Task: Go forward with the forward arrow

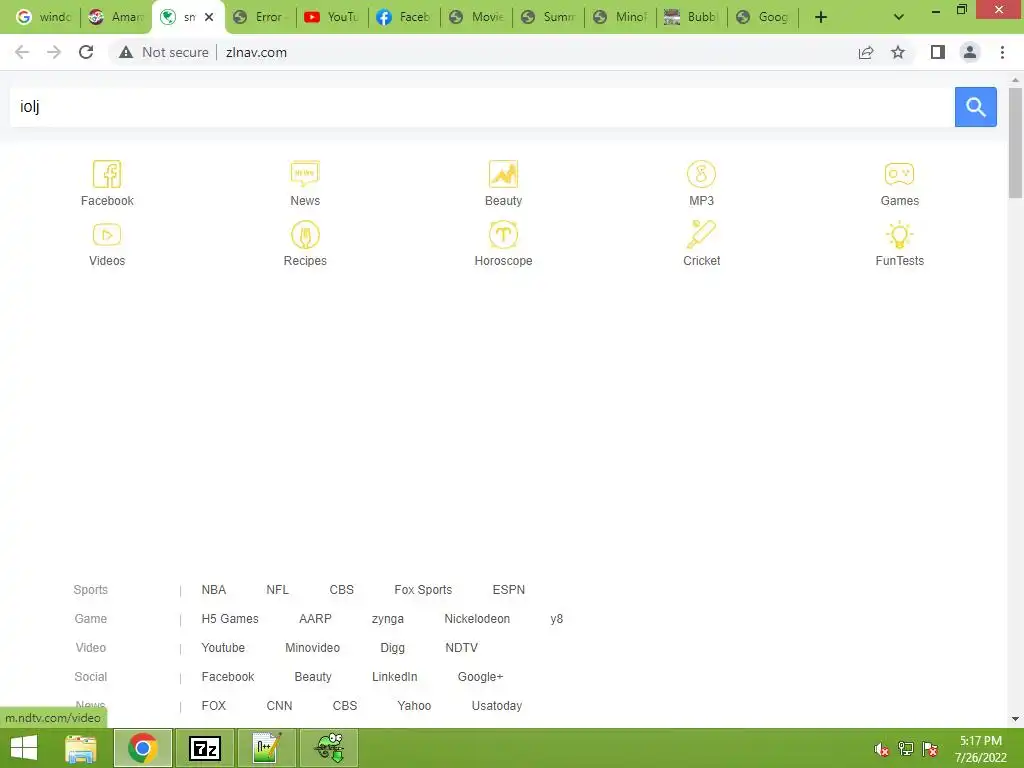Action: click(x=54, y=52)
